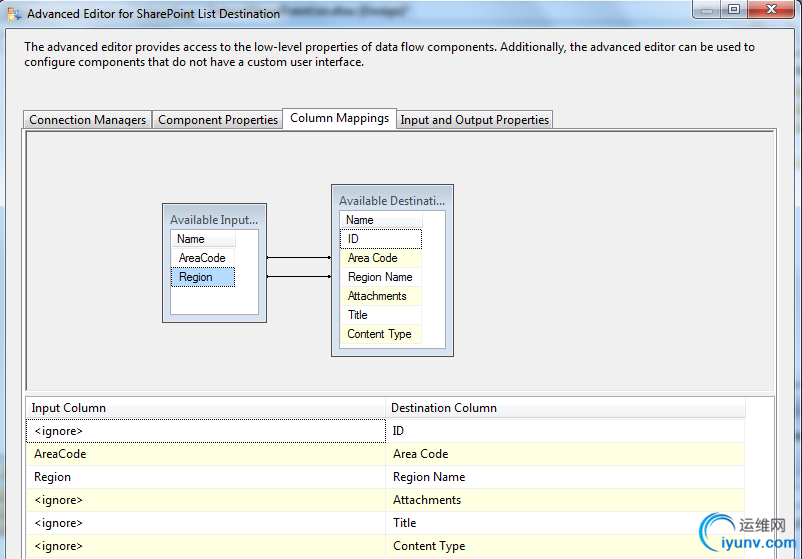Open the Region input column cell
This screenshot has width=802, height=559.
coord(206,477)
